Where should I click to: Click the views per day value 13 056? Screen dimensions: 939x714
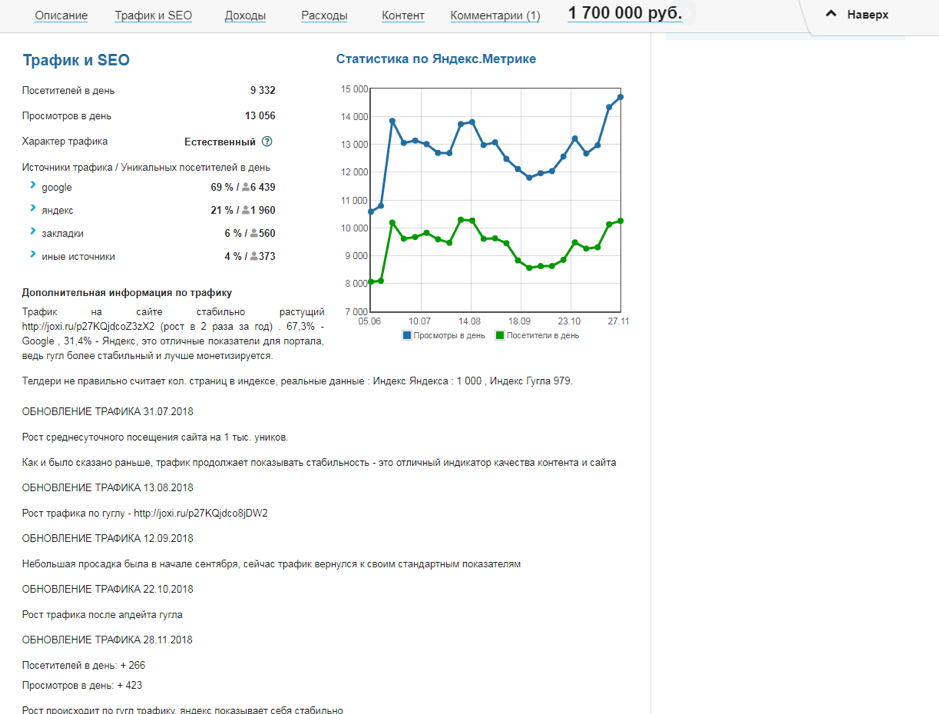click(x=260, y=116)
